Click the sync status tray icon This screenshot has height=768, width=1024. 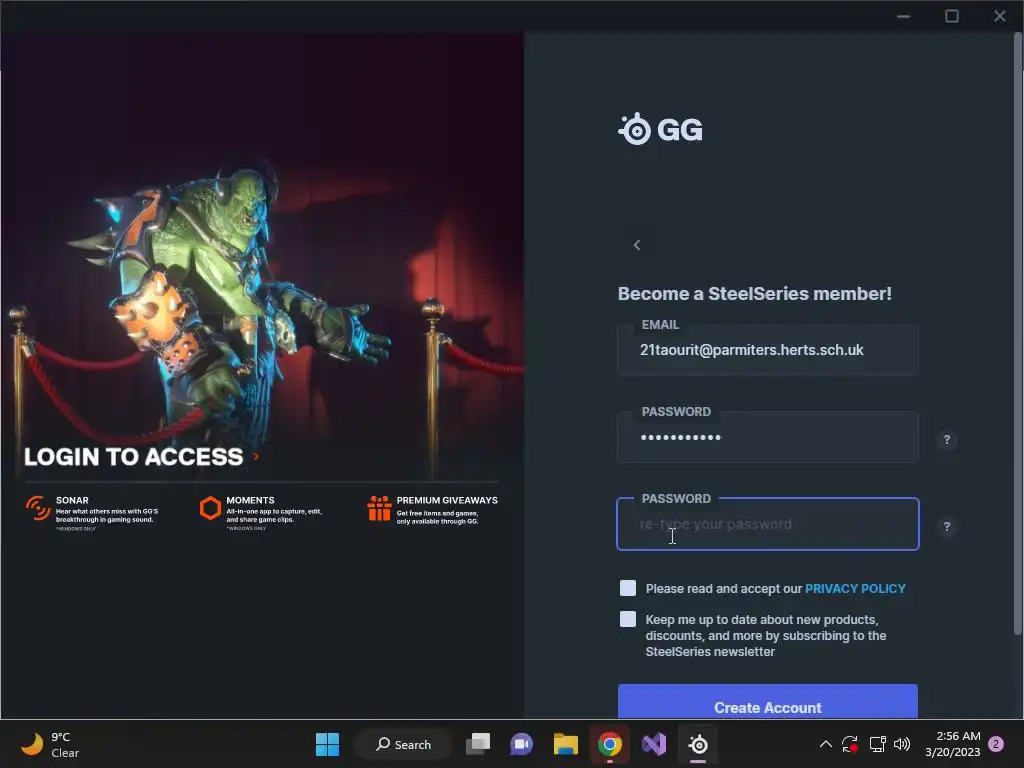coord(850,744)
